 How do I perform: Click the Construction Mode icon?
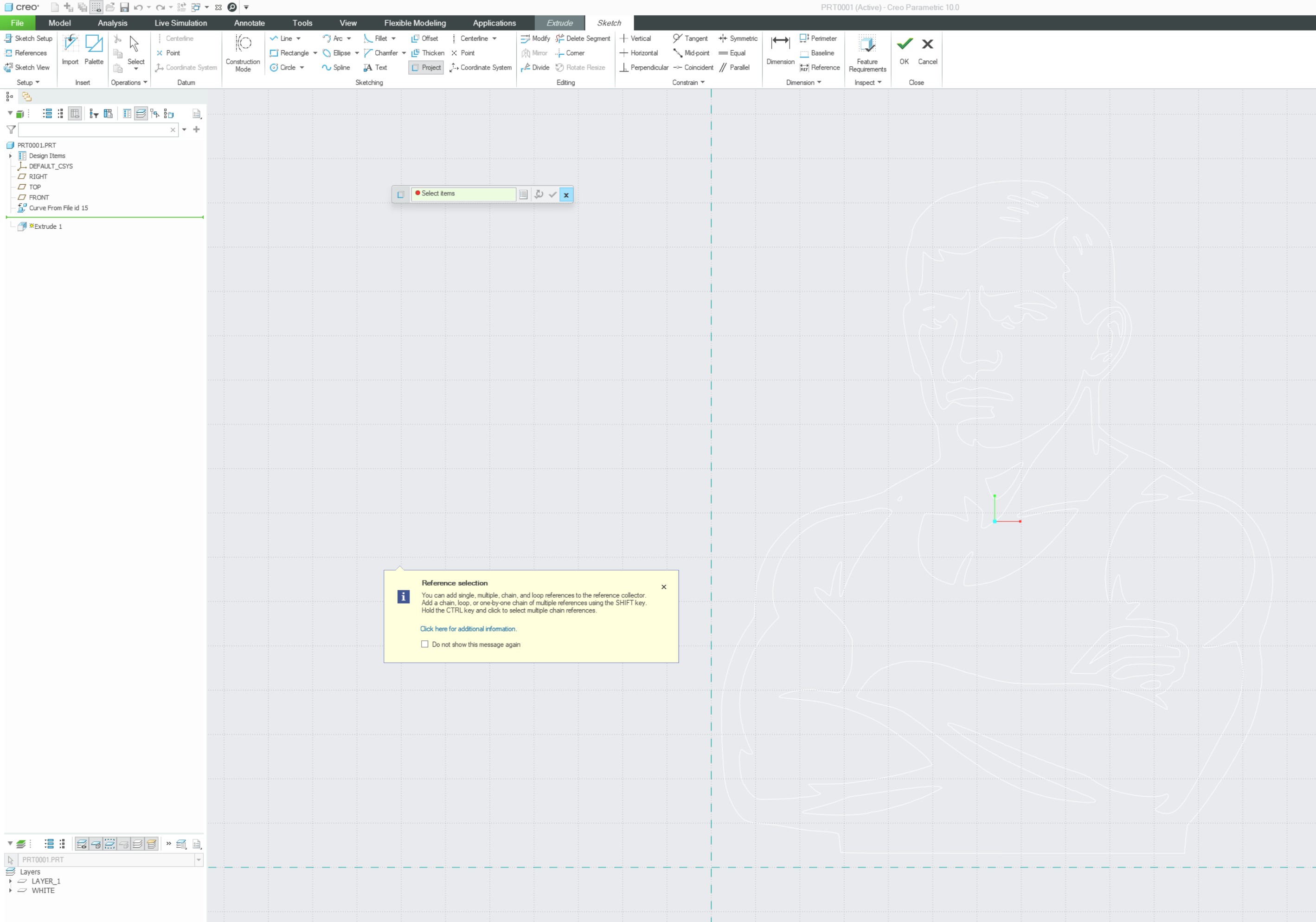(243, 44)
